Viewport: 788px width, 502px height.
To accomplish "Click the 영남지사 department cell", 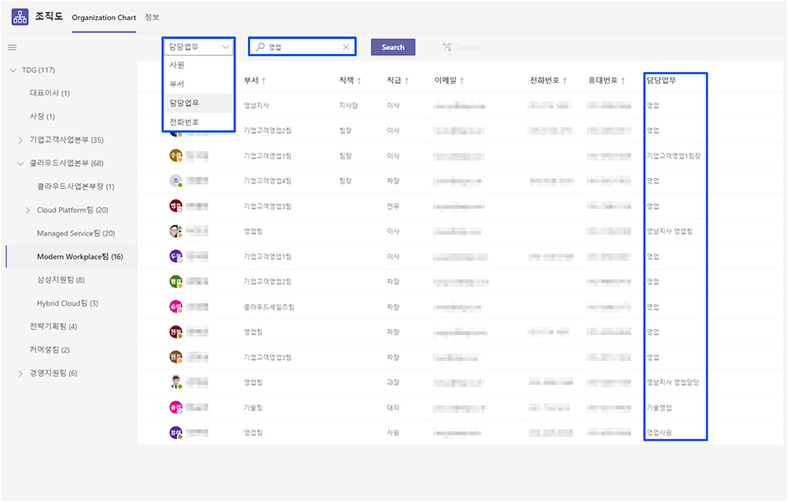I will (256, 106).
